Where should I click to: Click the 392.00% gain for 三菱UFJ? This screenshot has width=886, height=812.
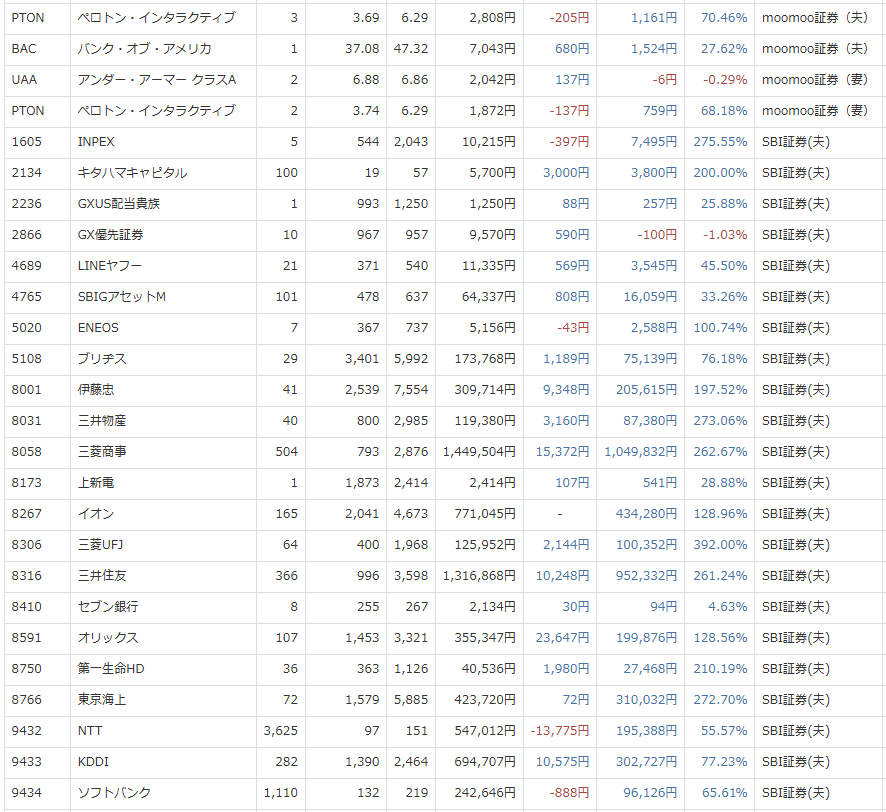(720, 545)
